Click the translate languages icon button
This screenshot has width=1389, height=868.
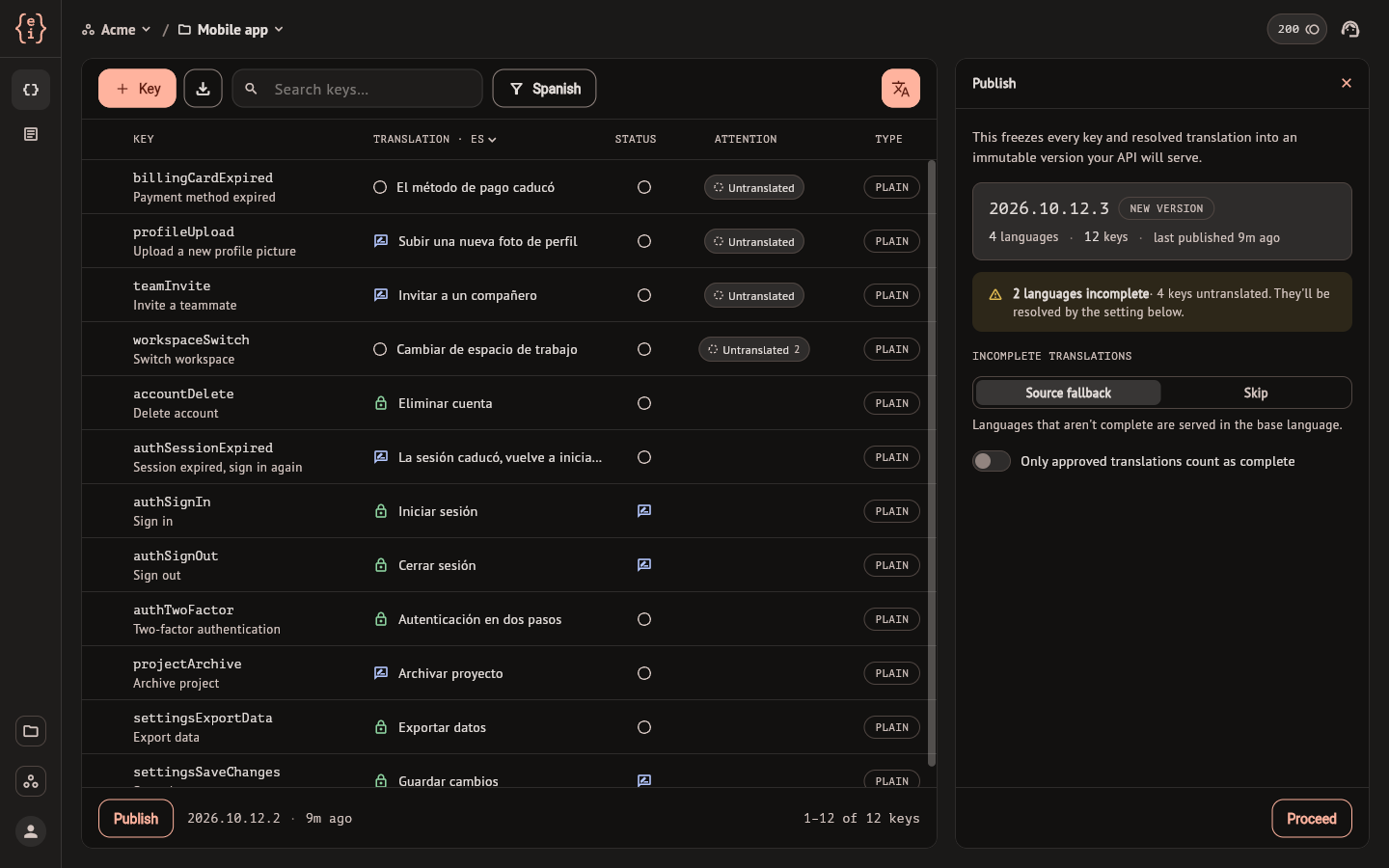900,89
